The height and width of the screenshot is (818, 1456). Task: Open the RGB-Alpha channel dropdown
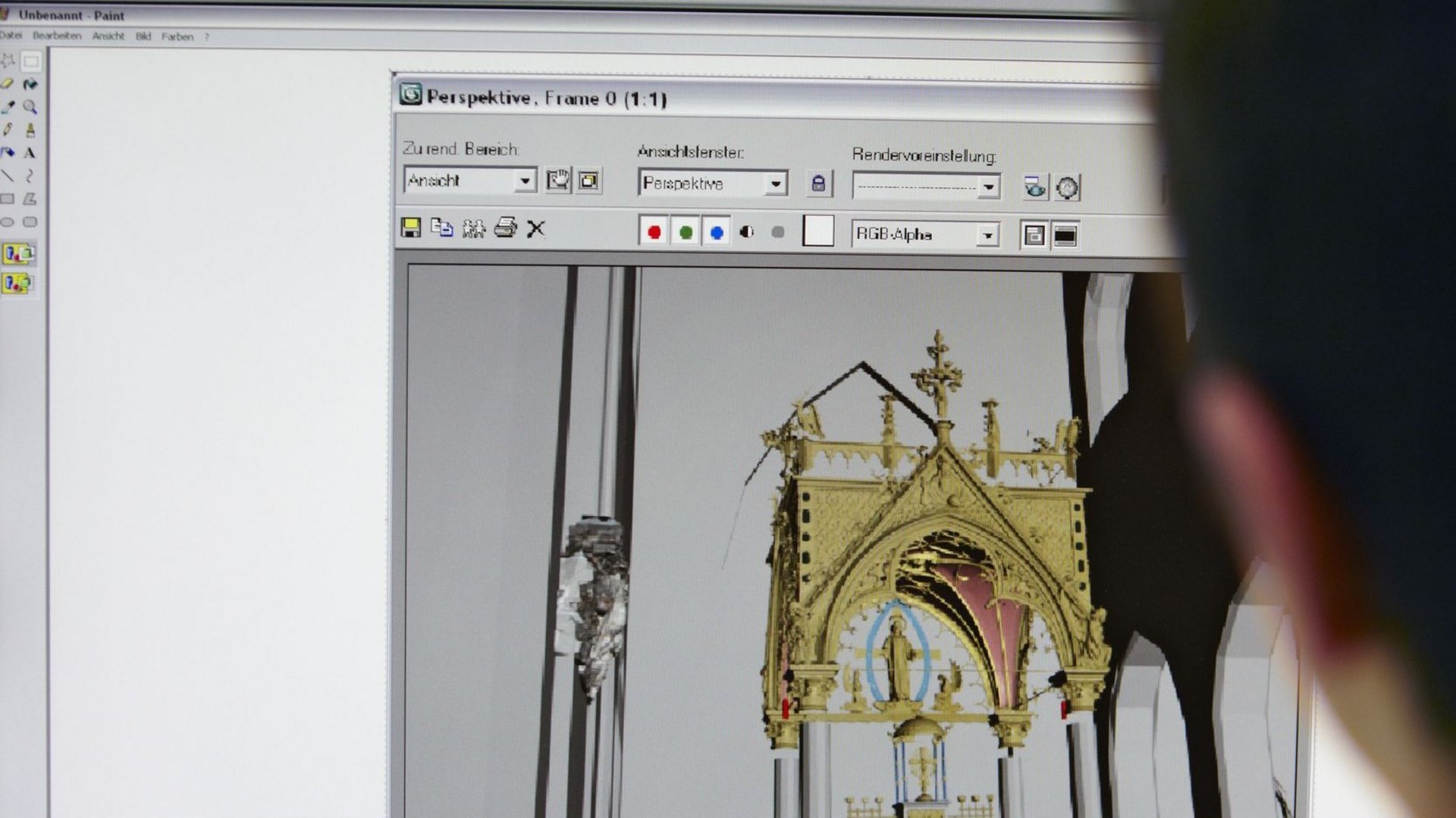point(987,234)
